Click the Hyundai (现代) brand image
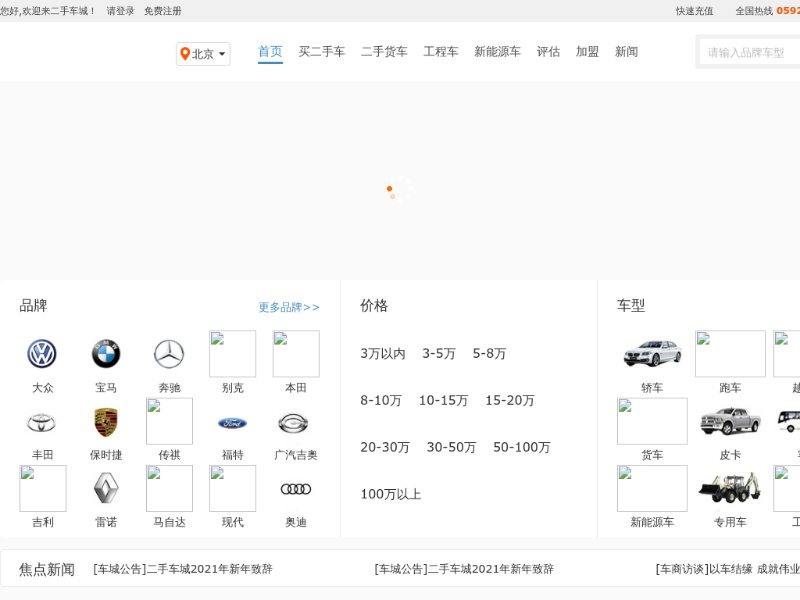 coord(233,488)
